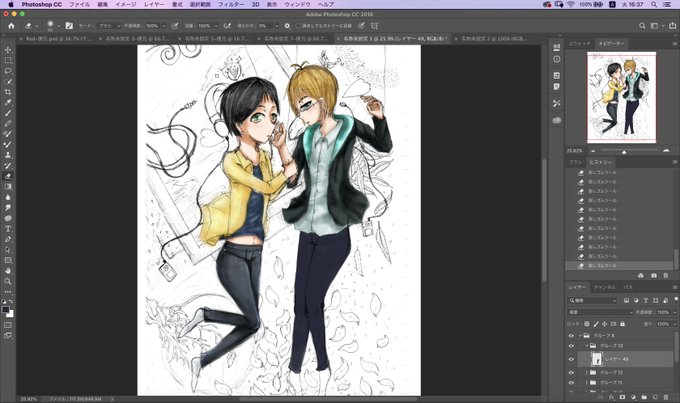This screenshot has height=403, width=680.
Task: Toggle the layer filter on/off switch
Action: (x=676, y=300)
